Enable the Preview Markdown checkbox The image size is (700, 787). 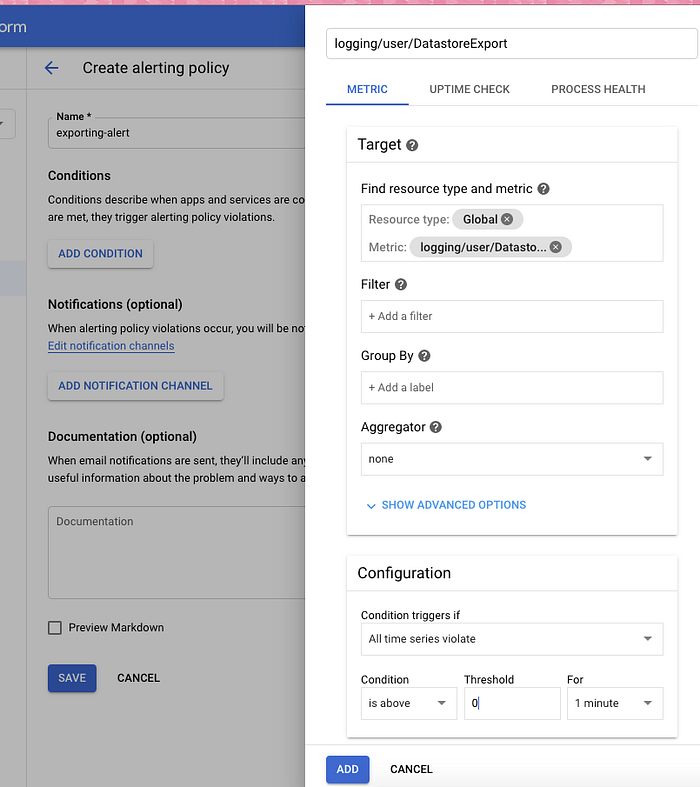coord(55,628)
